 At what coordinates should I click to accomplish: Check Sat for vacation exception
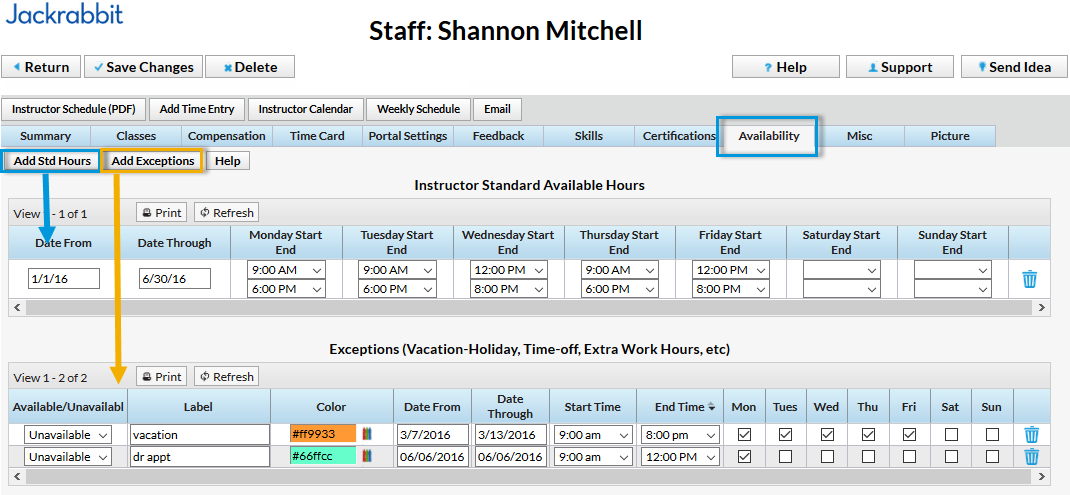pos(951,434)
